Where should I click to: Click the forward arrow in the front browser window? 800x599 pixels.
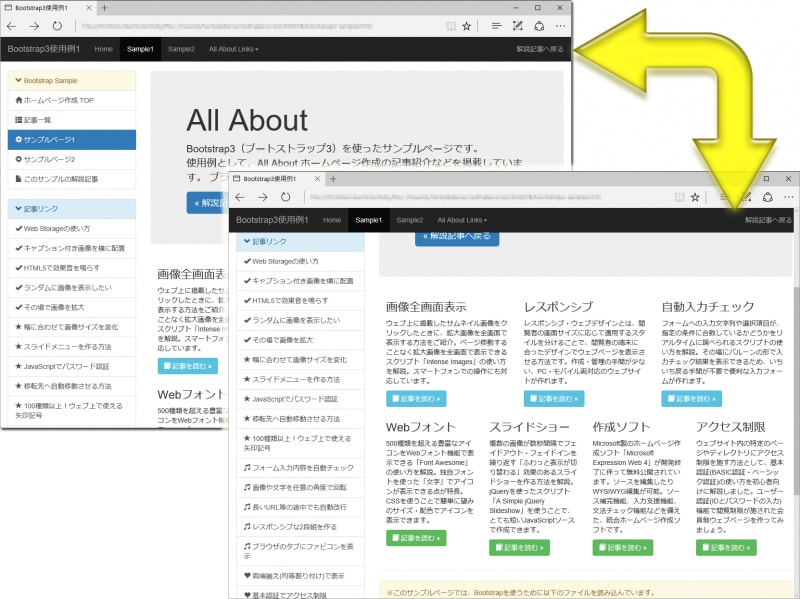click(263, 197)
